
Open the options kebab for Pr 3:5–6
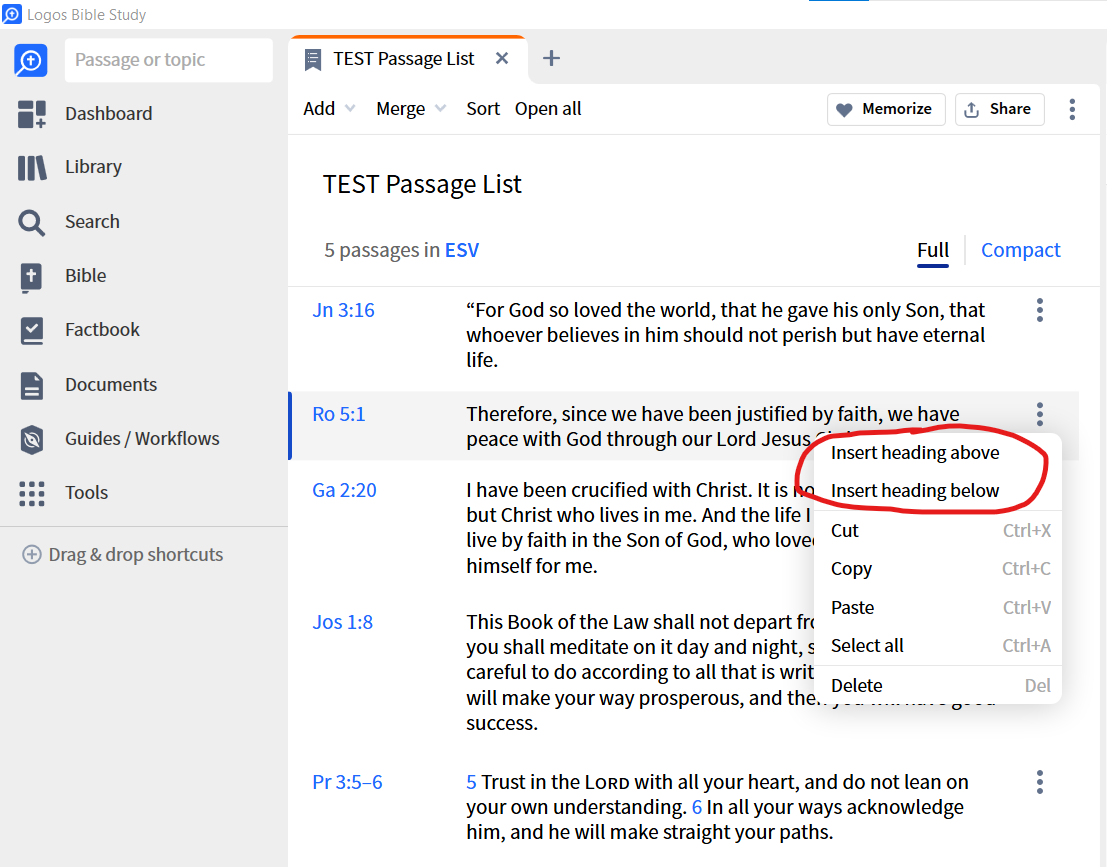coord(1039,782)
